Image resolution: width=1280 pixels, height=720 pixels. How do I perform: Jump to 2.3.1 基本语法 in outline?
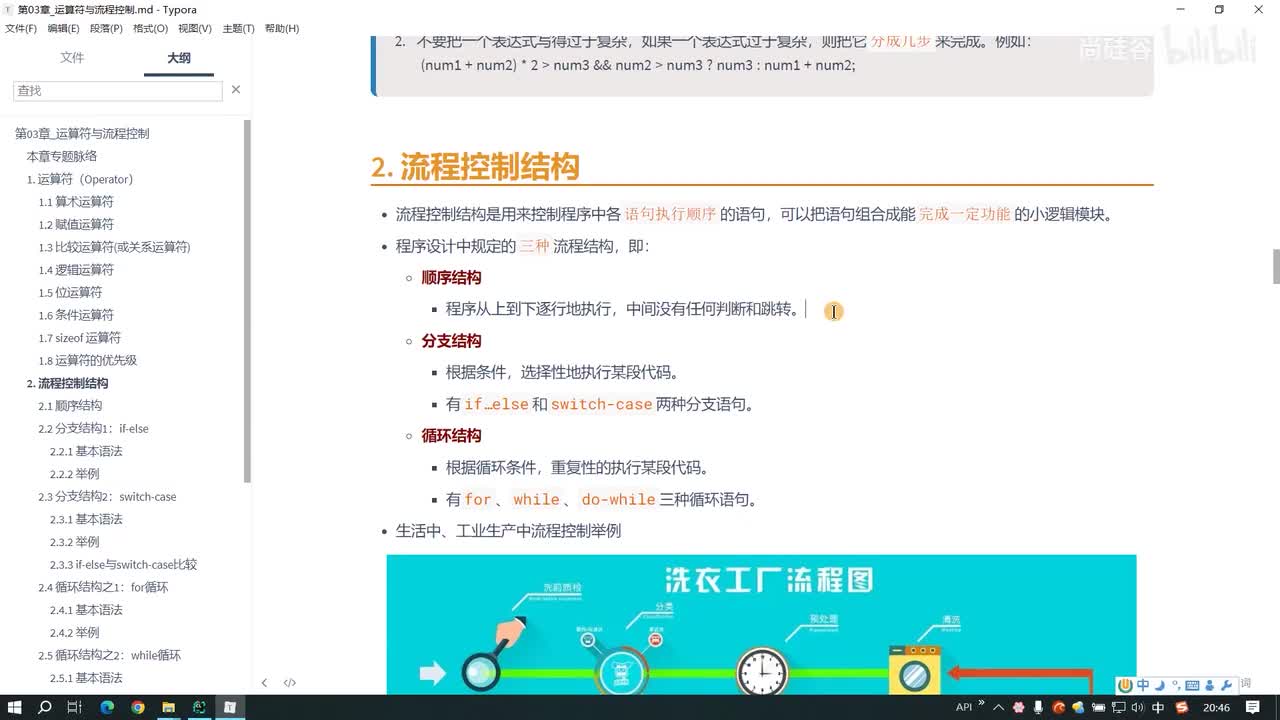[x=86, y=519]
